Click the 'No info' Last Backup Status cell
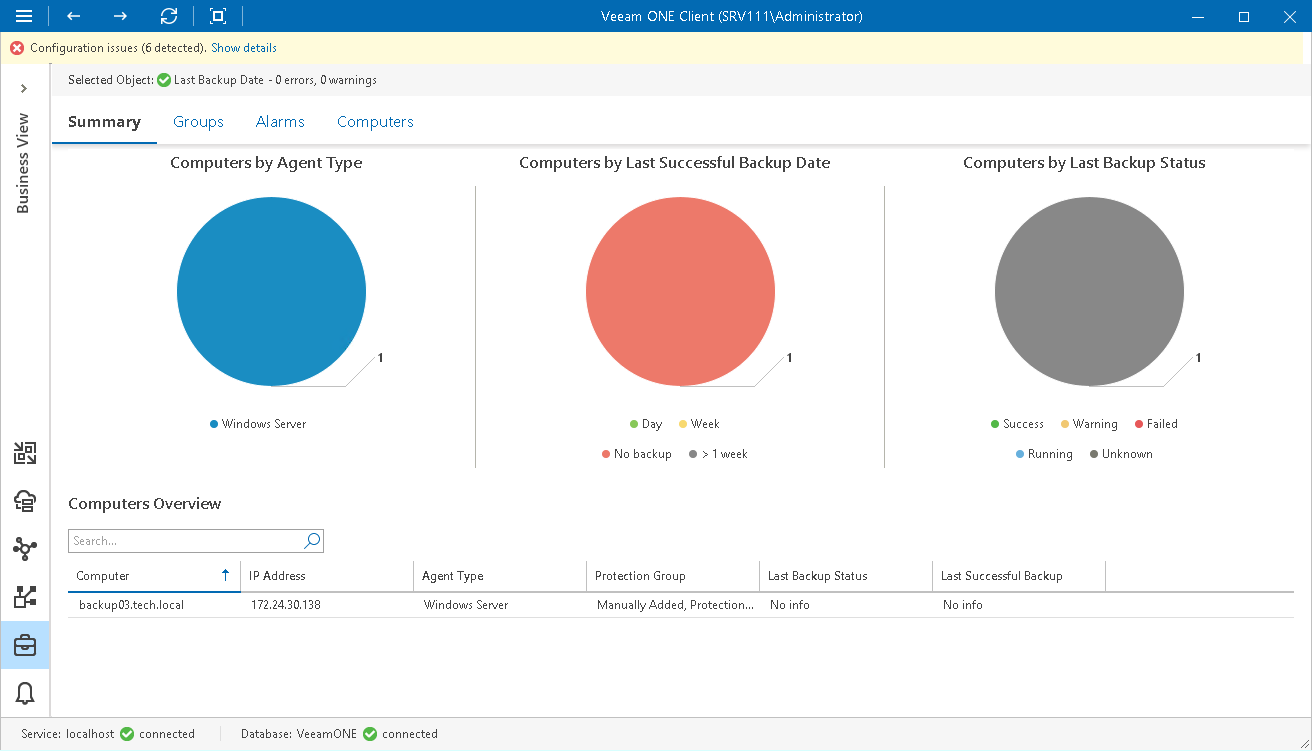Screen dimensions: 1312x751 [x=790, y=605]
